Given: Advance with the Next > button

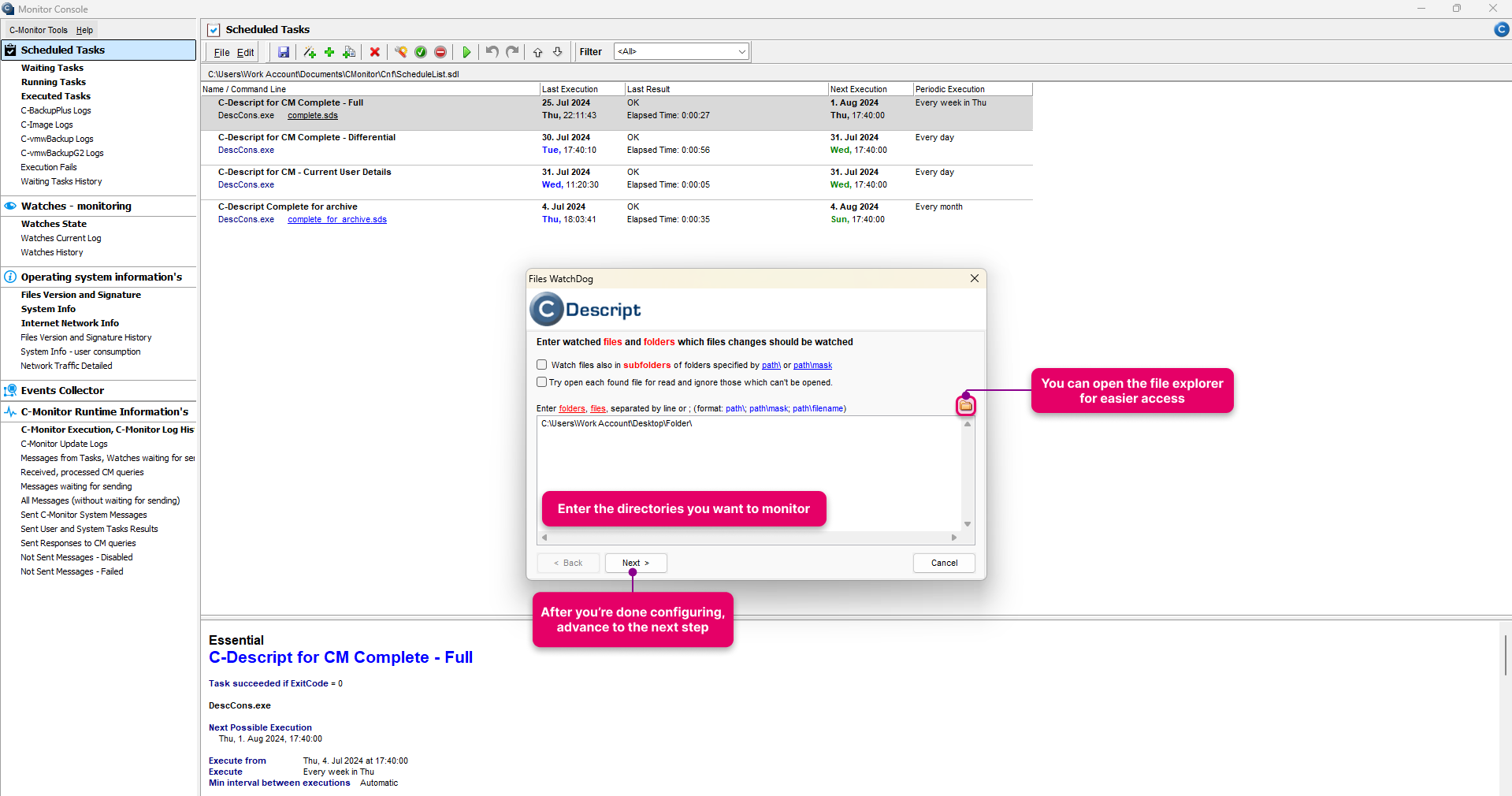Looking at the screenshot, I should click(636, 563).
